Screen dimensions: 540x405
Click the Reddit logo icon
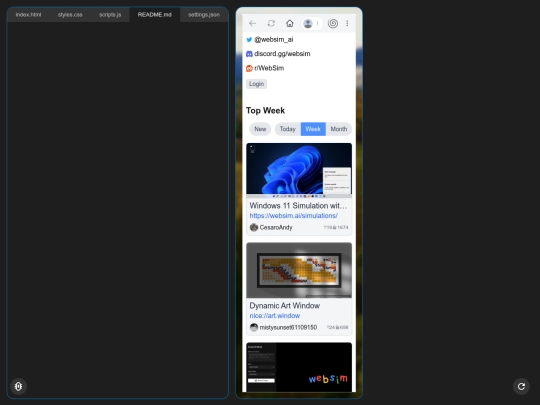249,69
